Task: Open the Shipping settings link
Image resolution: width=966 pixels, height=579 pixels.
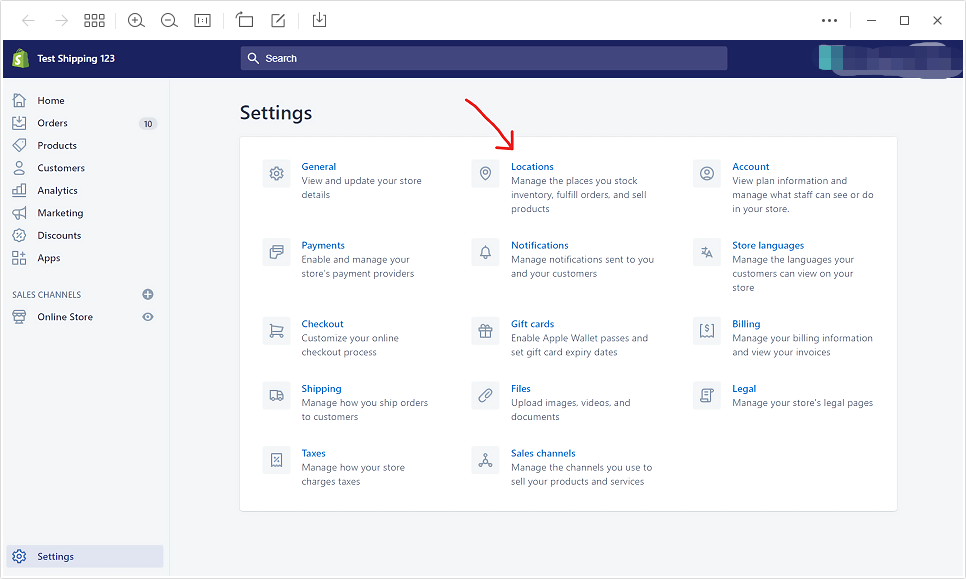Action: click(x=321, y=388)
